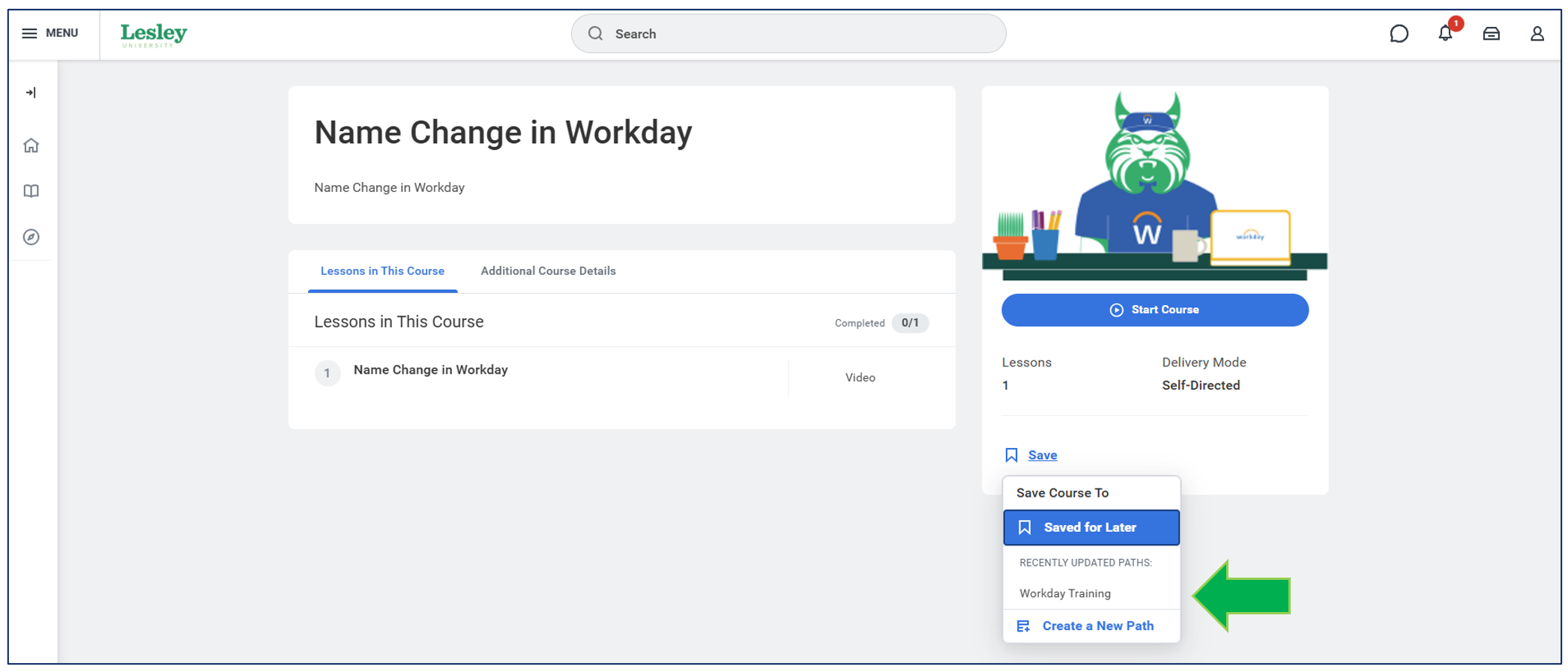This screenshot has width=1568, height=672.
Task: Click the Start Course button
Action: [1155, 310]
